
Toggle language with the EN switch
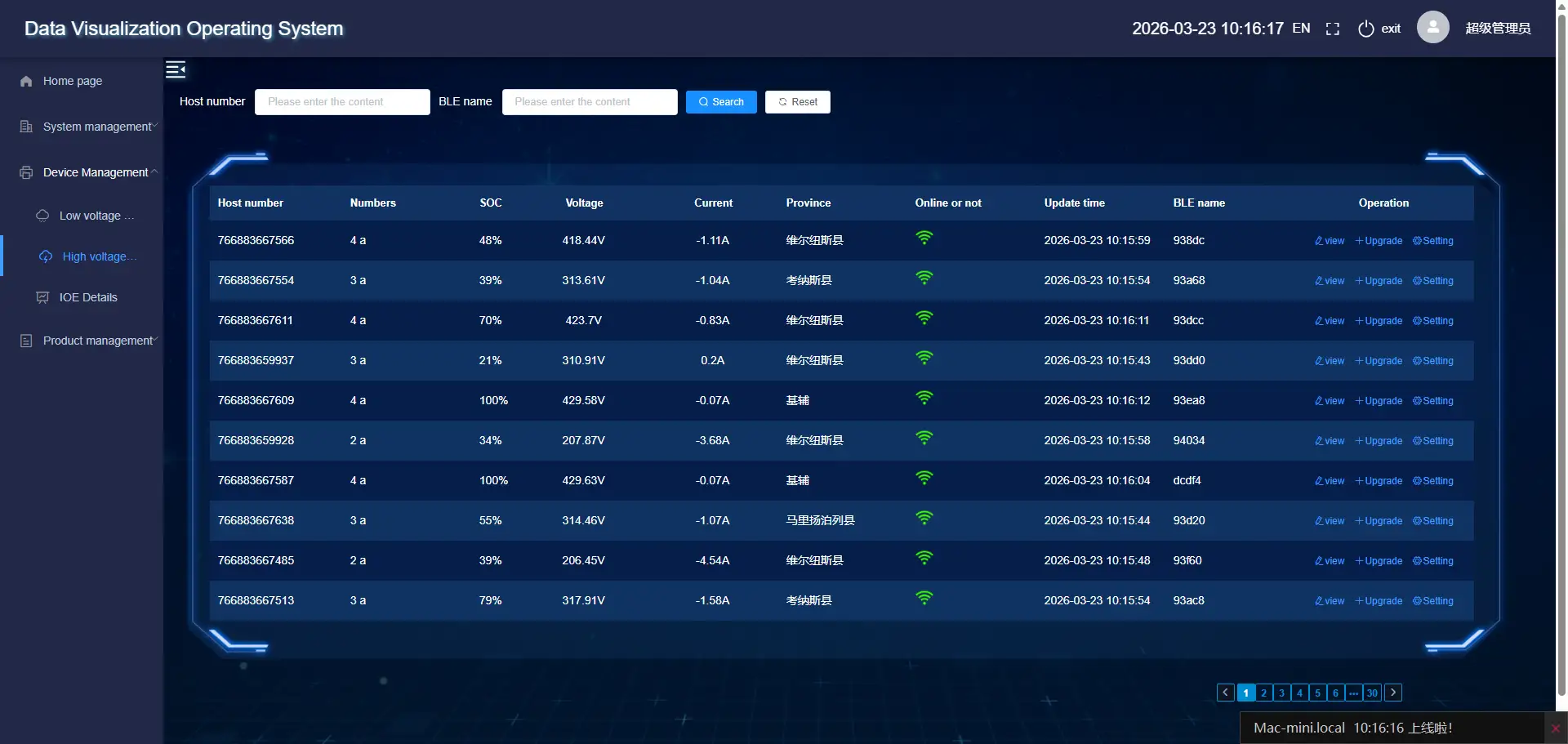pos(1301,29)
